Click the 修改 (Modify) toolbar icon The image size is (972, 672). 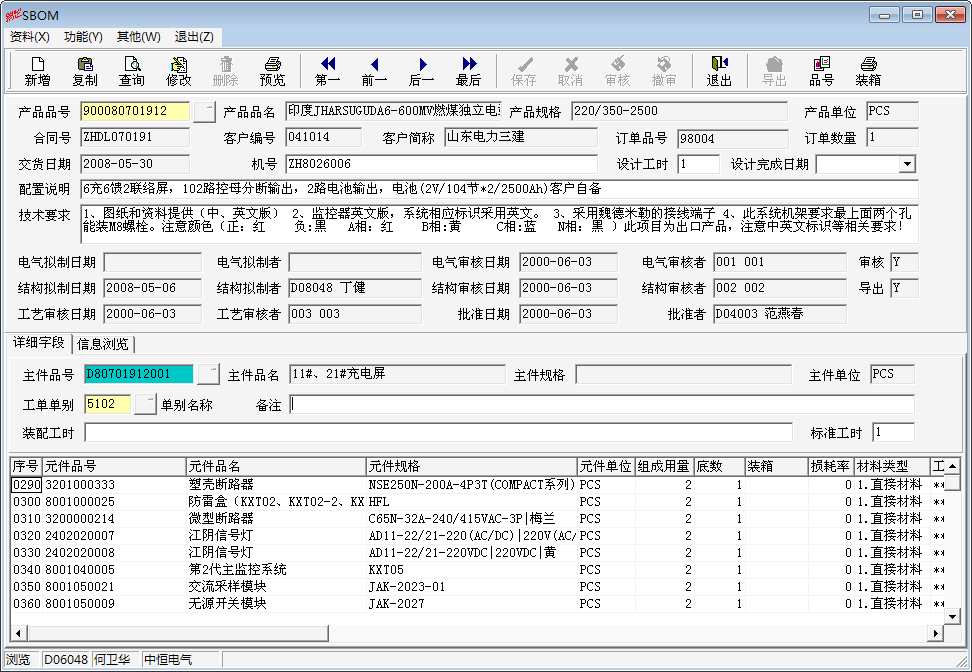pos(179,71)
